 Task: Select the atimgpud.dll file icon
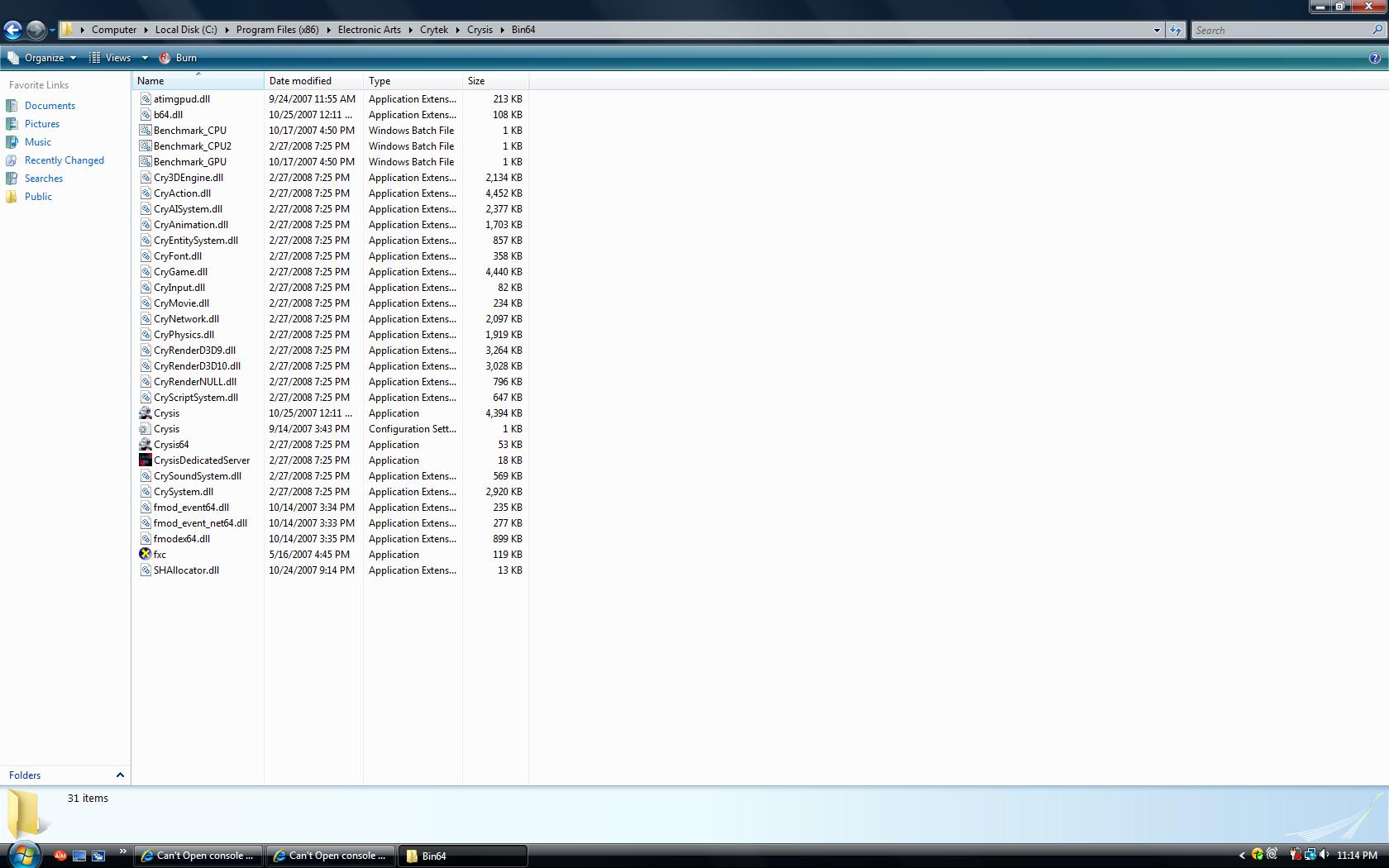tap(146, 99)
